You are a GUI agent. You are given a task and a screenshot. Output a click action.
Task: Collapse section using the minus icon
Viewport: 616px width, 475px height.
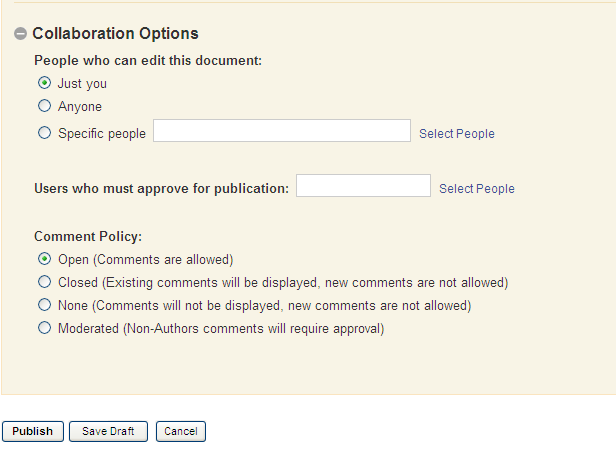click(20, 34)
